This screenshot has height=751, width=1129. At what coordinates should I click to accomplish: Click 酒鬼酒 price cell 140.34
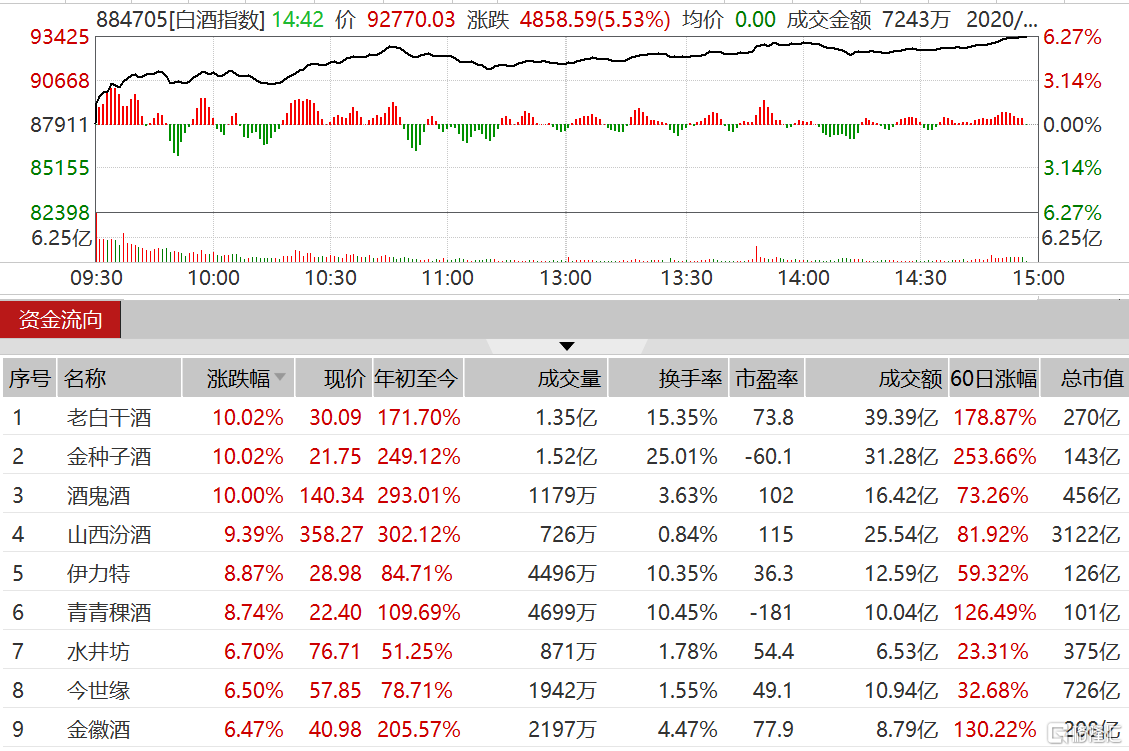(x=332, y=496)
